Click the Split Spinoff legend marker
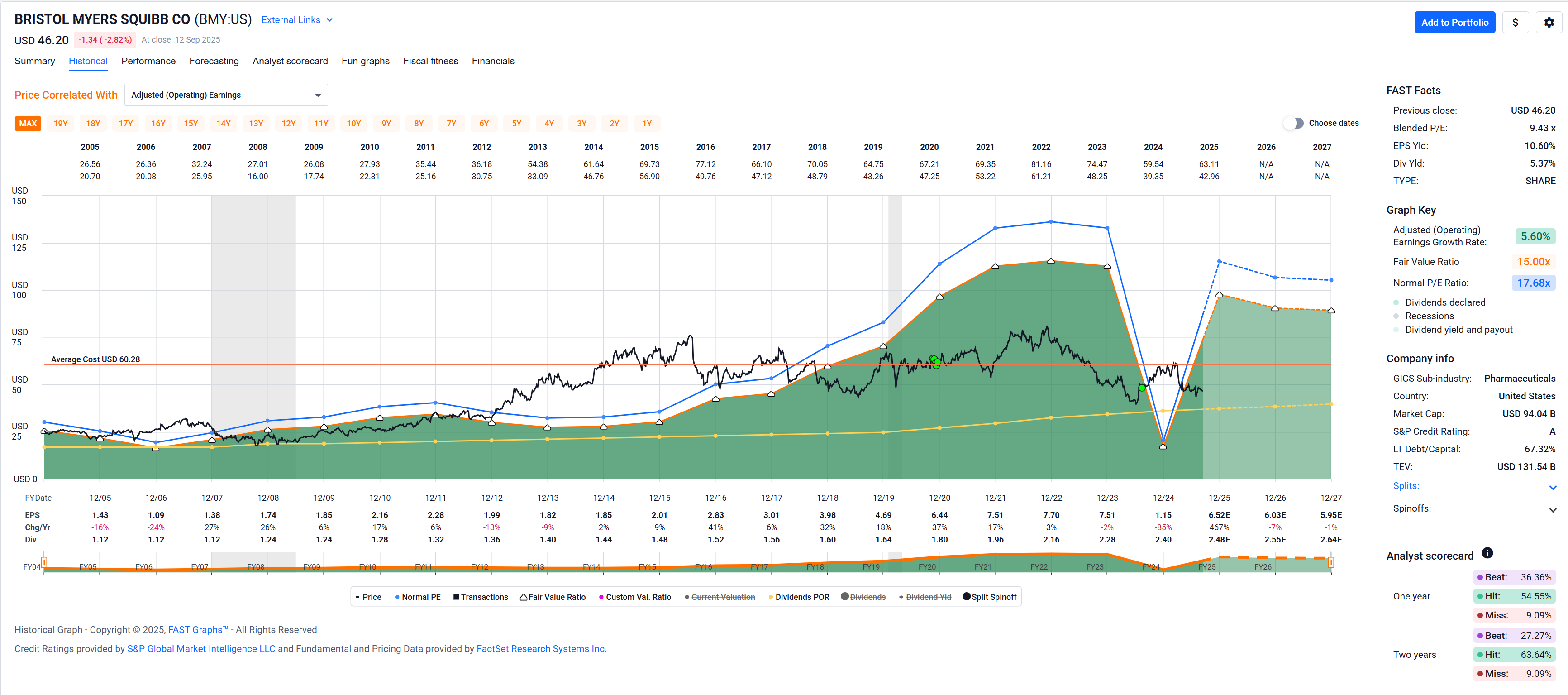Viewport: 1568px width, 695px height. click(966, 596)
